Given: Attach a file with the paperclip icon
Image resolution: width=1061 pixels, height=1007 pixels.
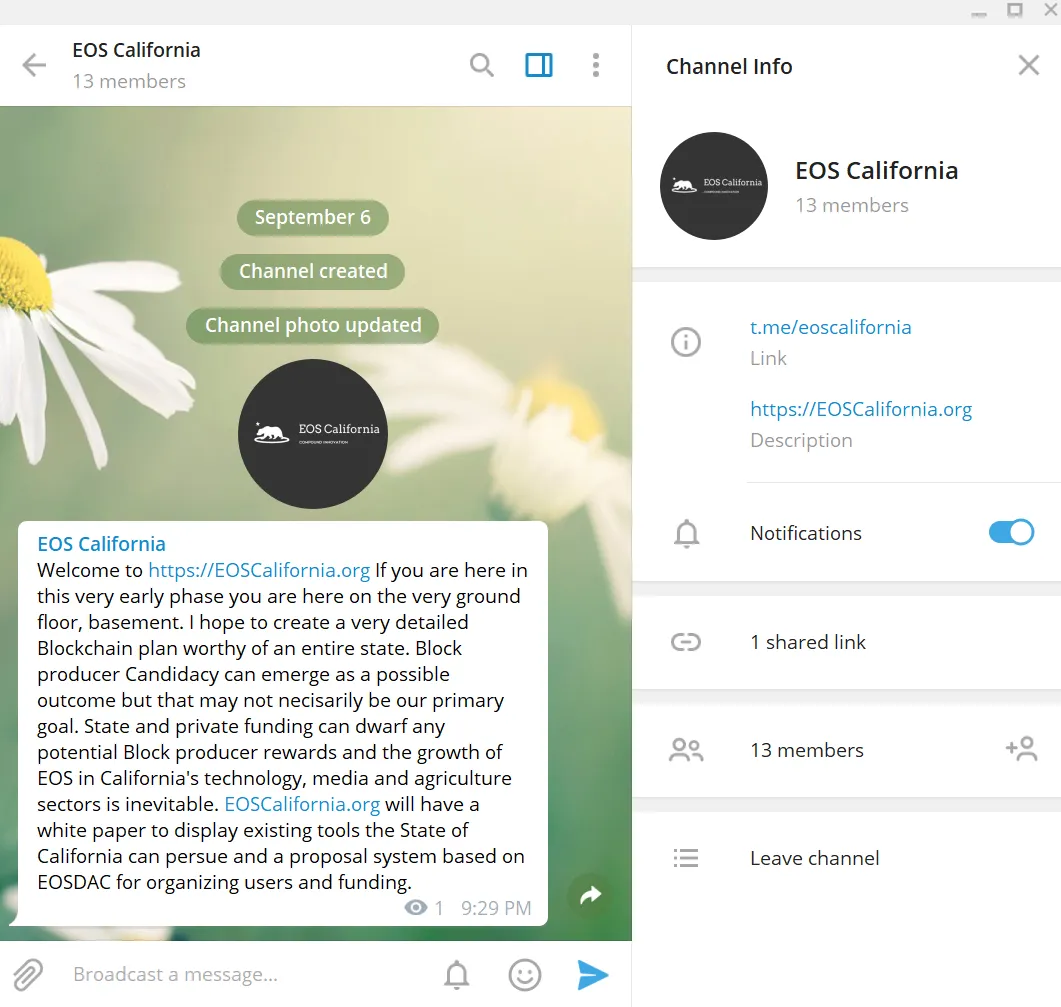Looking at the screenshot, I should coord(28,975).
